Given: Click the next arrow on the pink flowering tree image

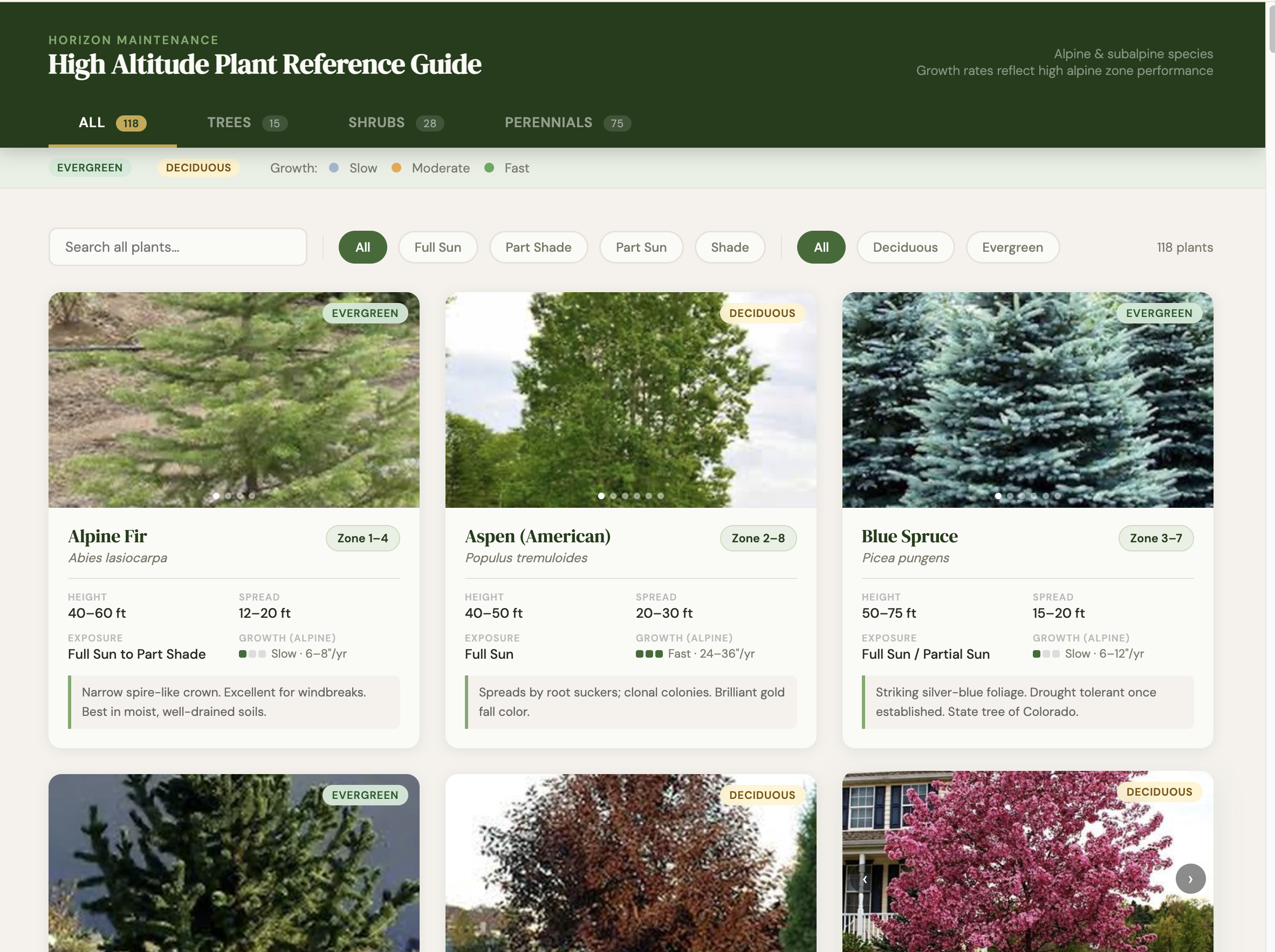Looking at the screenshot, I should point(1190,879).
